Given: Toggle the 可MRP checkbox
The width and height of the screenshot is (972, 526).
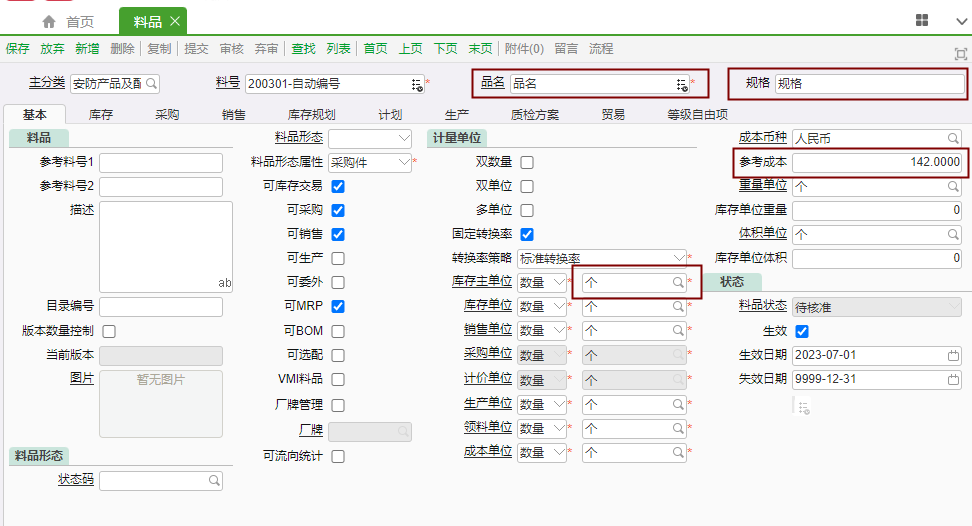Looking at the screenshot, I should pos(338,307).
